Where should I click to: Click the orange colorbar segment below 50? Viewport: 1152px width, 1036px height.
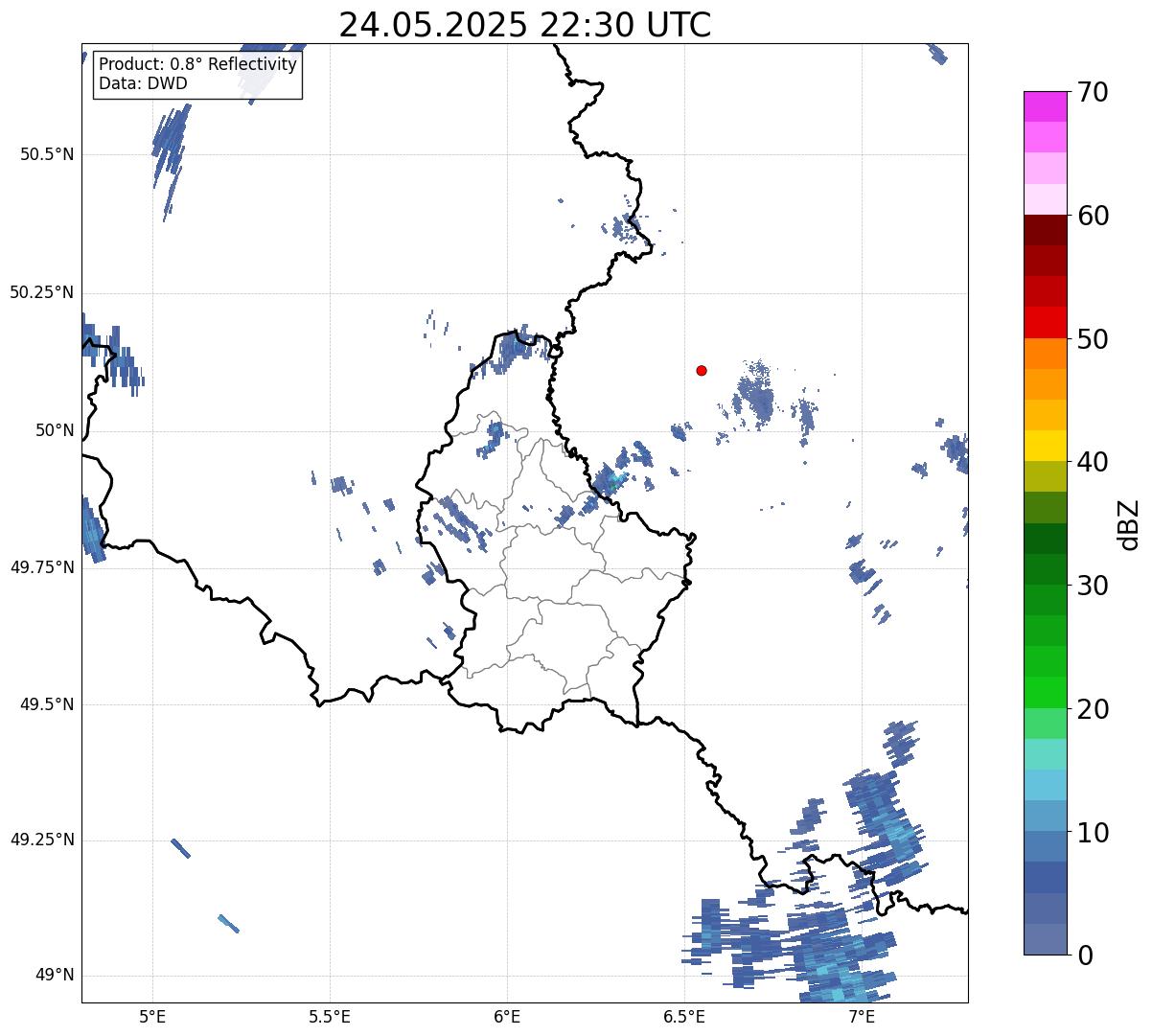coord(1046,354)
